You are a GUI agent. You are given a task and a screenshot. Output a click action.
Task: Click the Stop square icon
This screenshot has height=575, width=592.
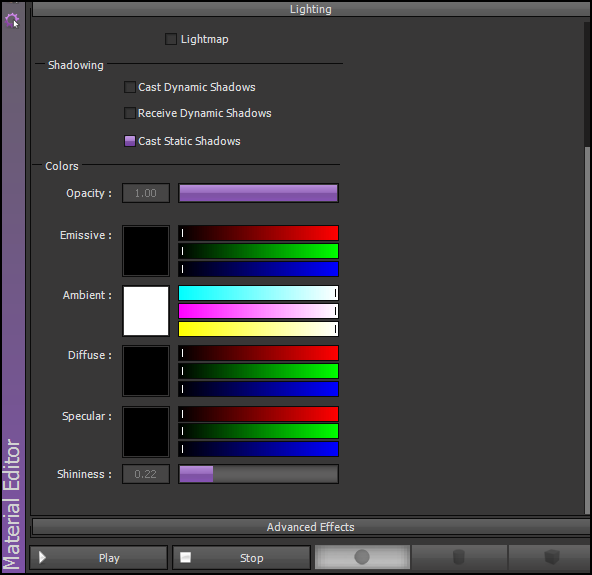click(185, 557)
